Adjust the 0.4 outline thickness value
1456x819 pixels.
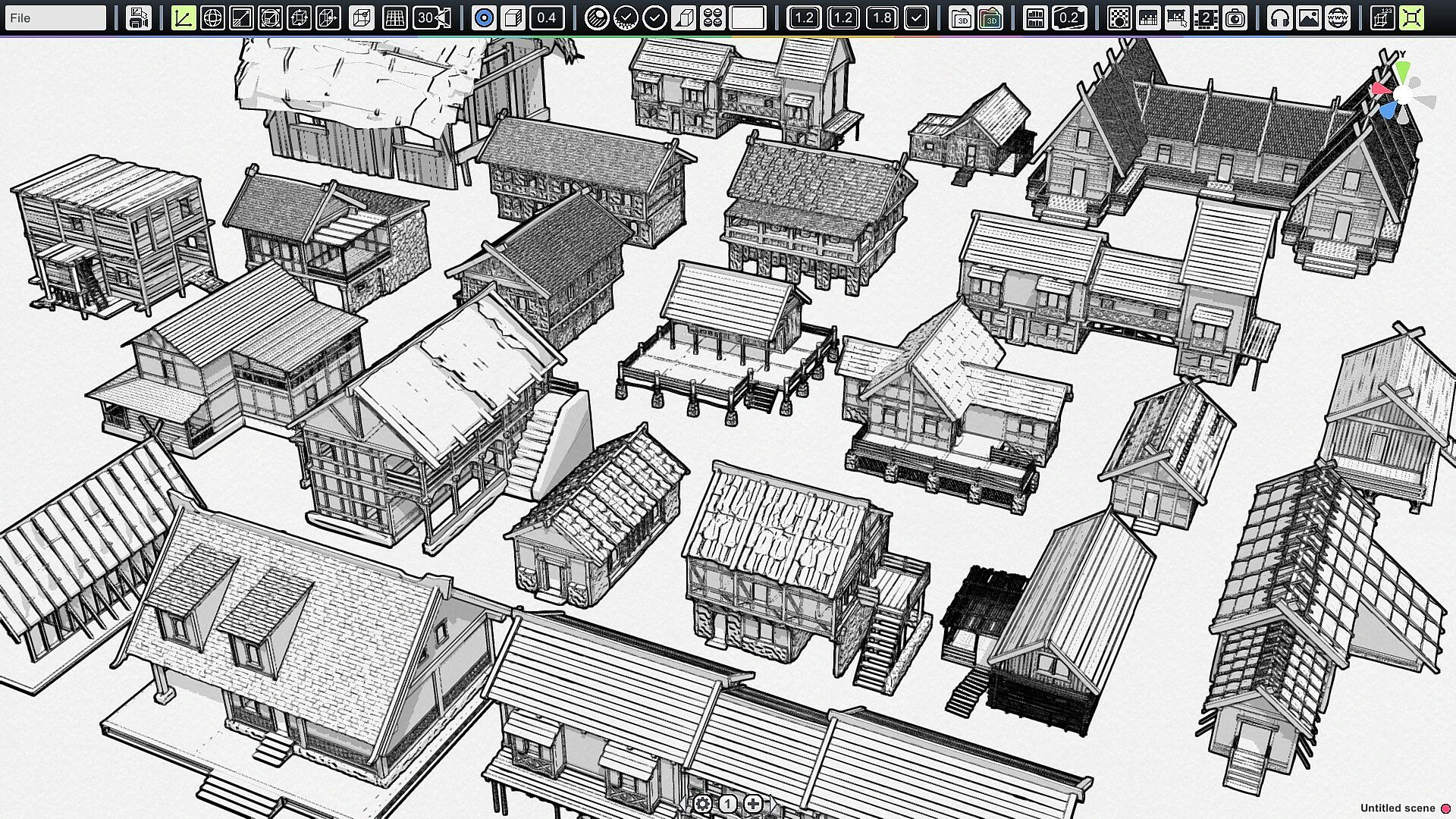coord(547,17)
